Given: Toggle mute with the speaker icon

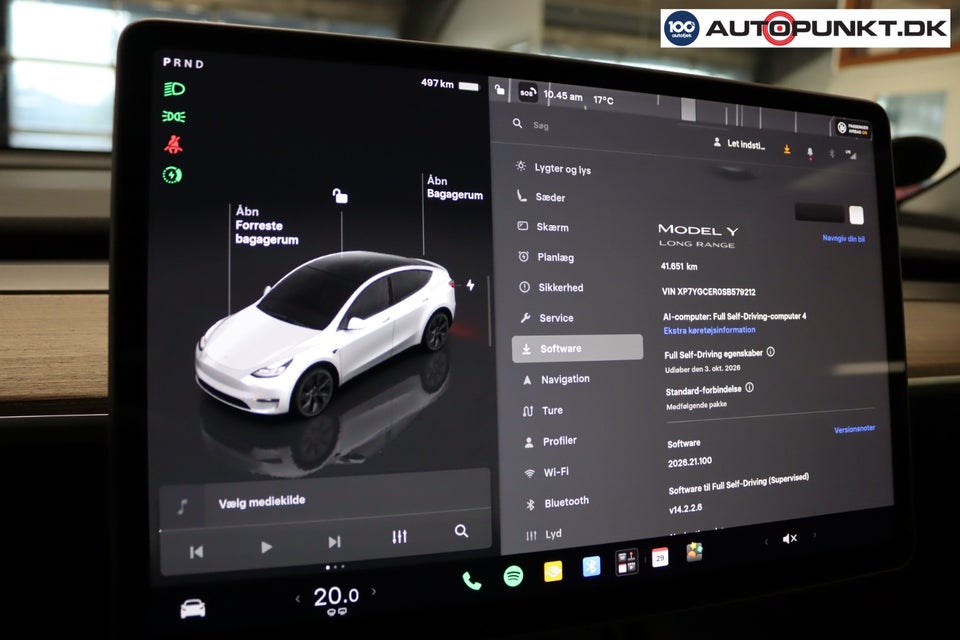Looking at the screenshot, I should (789, 538).
